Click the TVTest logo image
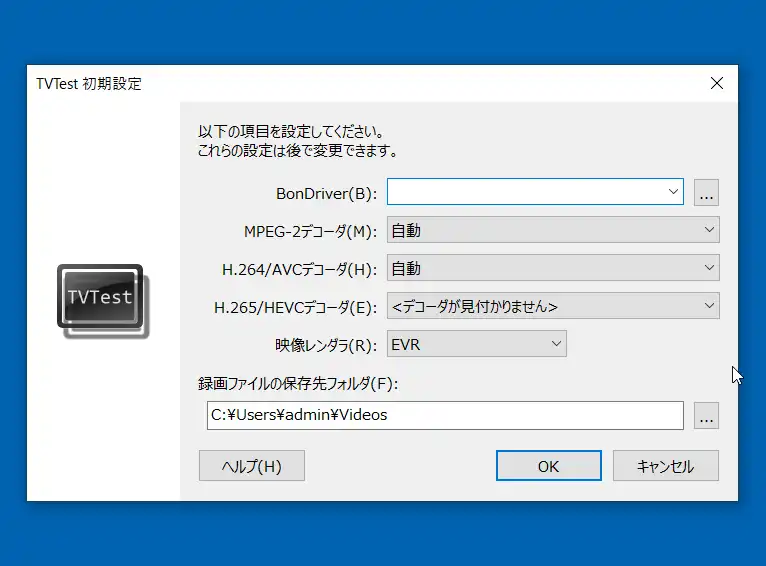The height and width of the screenshot is (566, 766). pyautogui.click(x=103, y=301)
